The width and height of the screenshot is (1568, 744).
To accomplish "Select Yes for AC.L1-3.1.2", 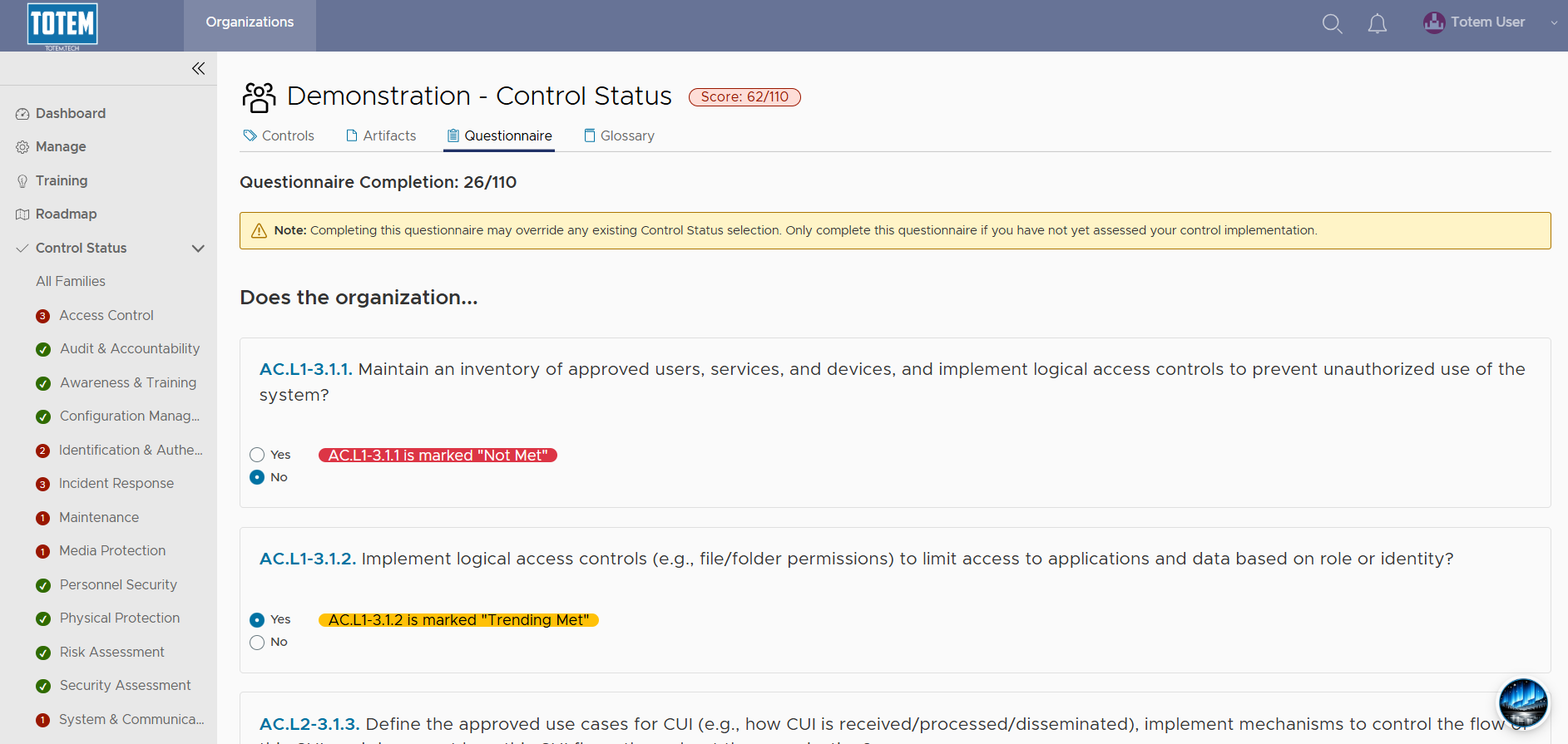I will [257, 619].
